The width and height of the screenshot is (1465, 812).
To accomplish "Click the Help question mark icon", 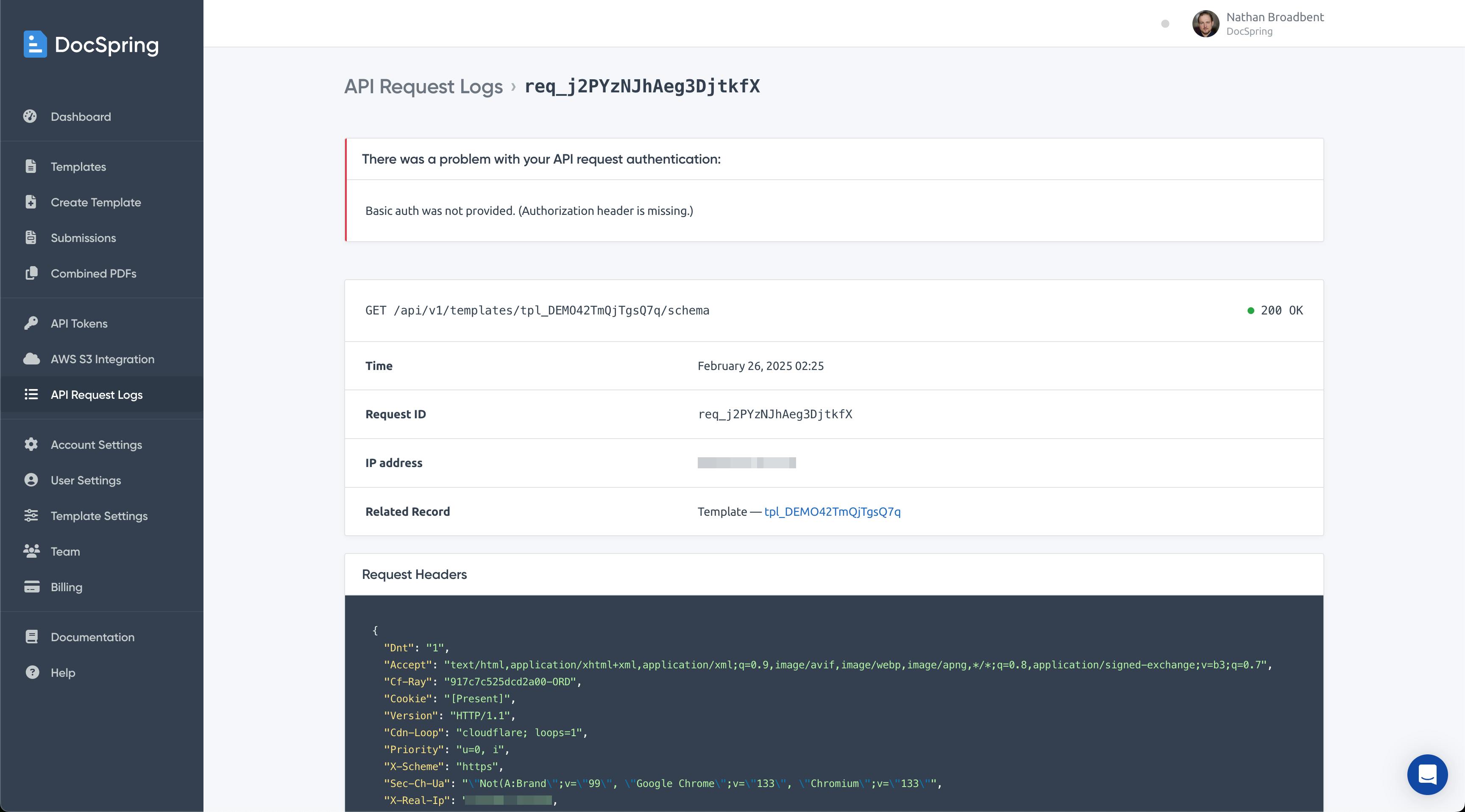I will [32, 672].
